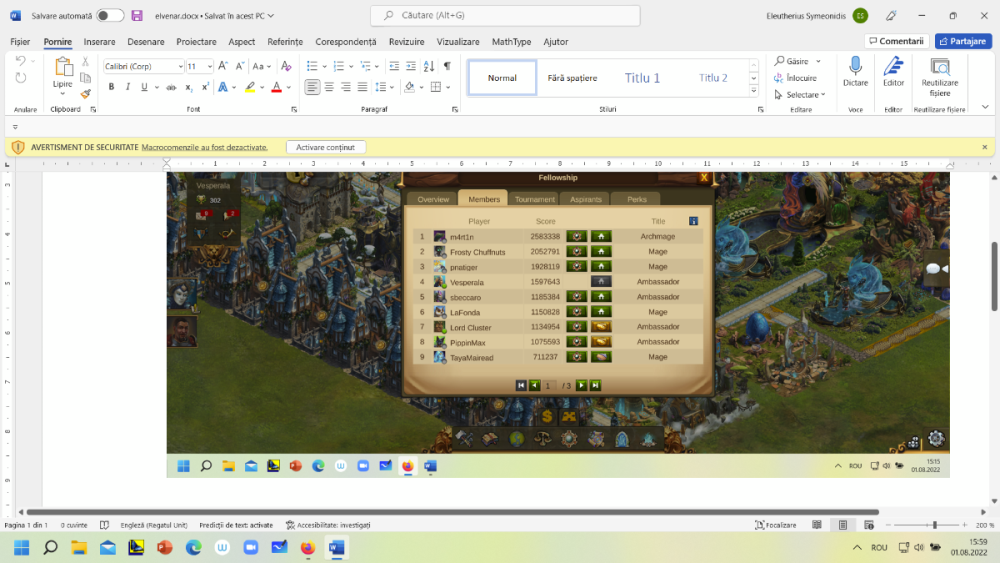Apply italic formatting
The image size is (1000, 563).
click(x=128, y=87)
